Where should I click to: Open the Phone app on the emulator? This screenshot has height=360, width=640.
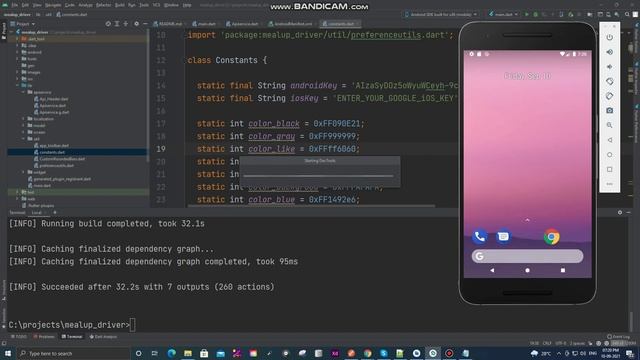(479, 237)
